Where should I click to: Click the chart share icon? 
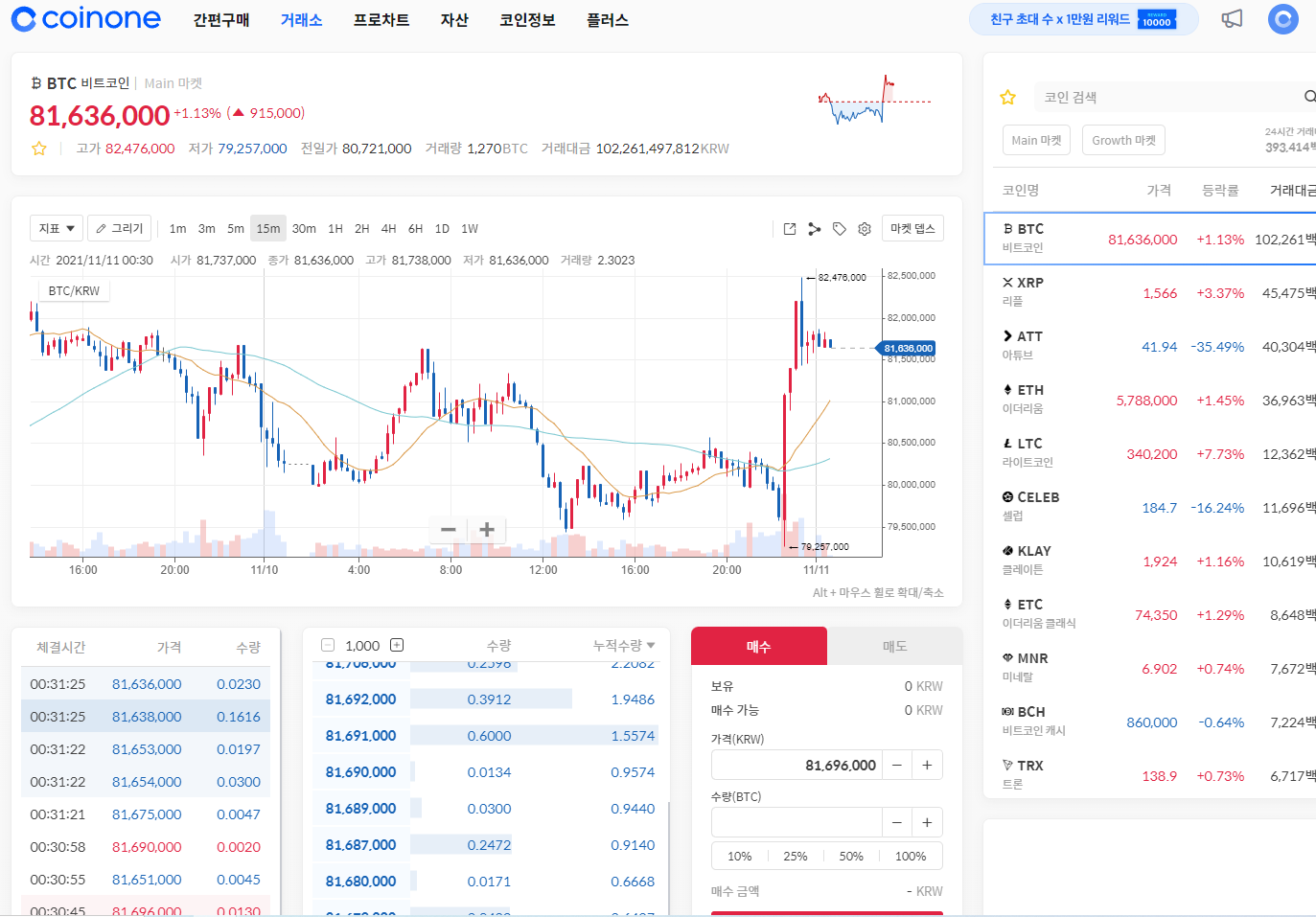[815, 229]
